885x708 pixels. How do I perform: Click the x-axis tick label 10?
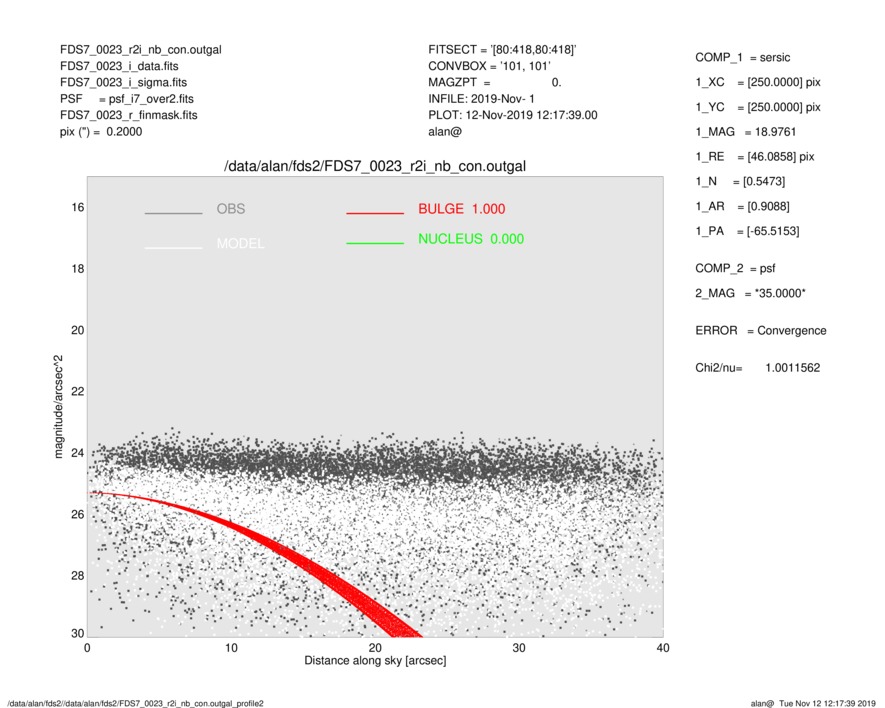pyautogui.click(x=231, y=648)
